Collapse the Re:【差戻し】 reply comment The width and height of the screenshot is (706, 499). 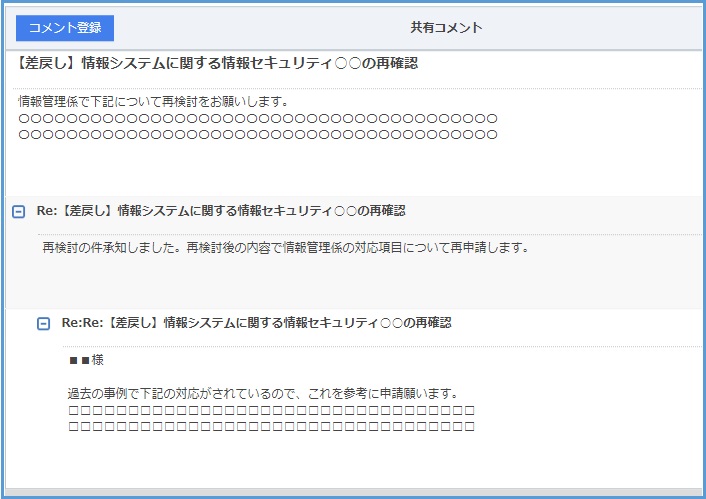18,211
